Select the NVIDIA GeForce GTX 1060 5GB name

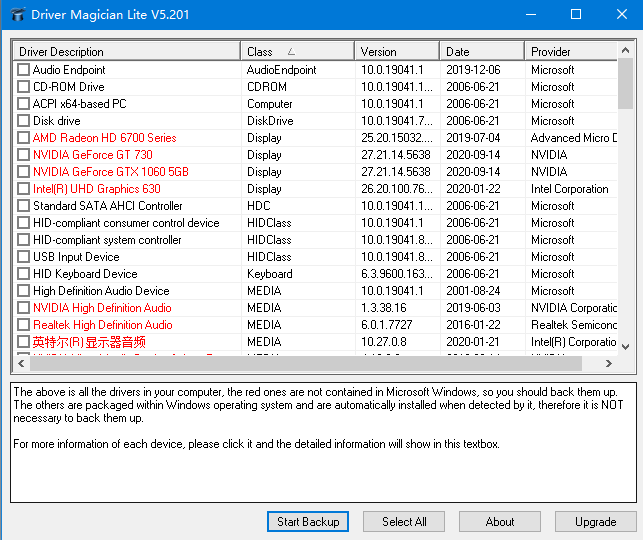click(111, 172)
